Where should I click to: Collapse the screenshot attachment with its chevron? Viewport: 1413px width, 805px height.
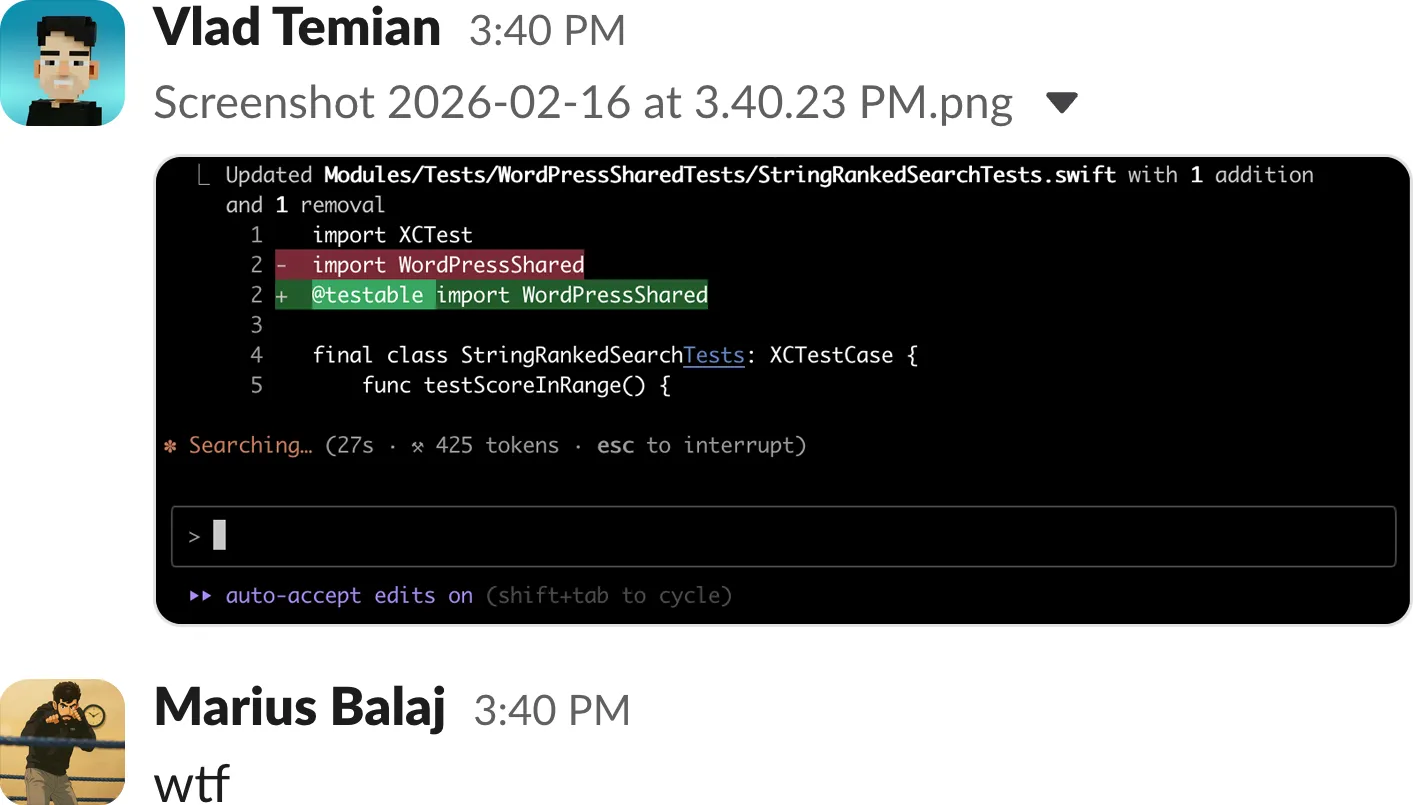[1062, 101]
